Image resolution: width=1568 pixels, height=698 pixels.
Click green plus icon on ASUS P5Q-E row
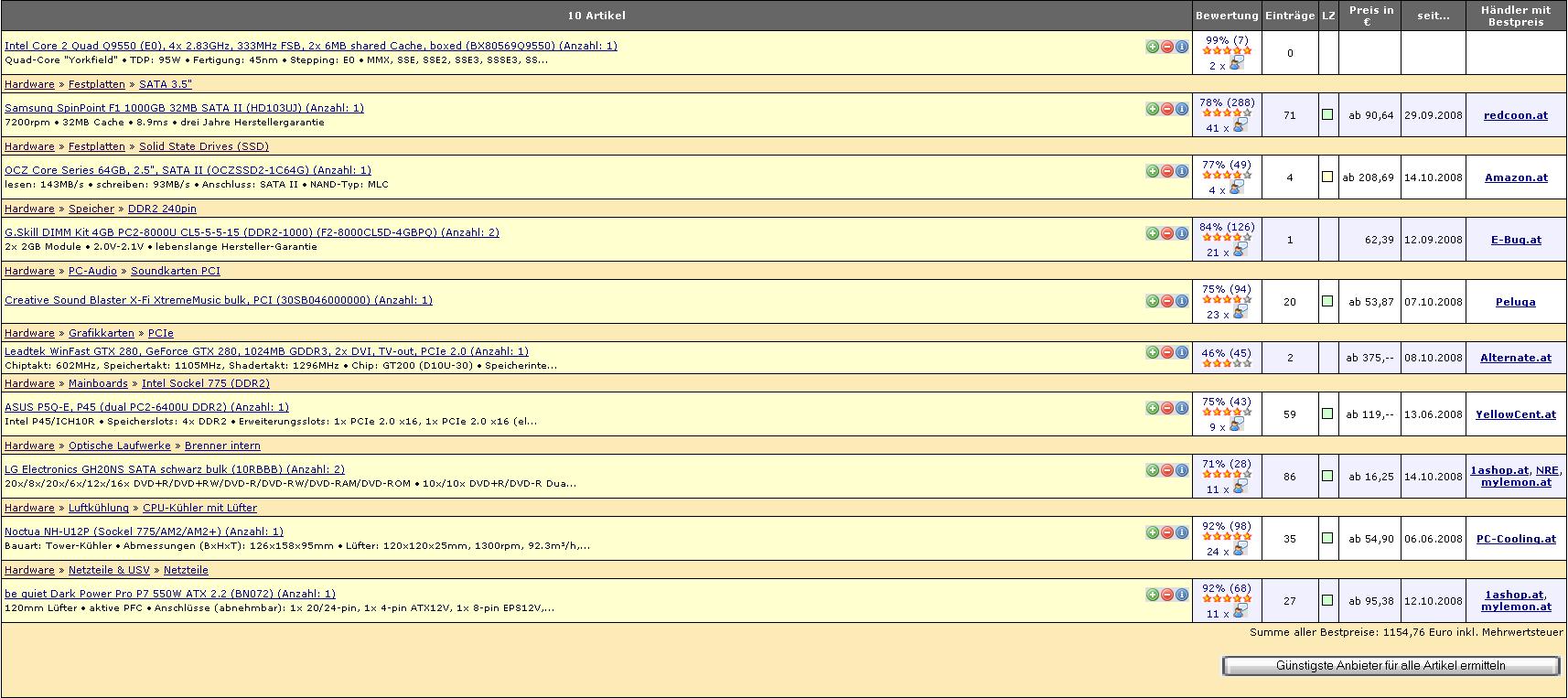coord(1153,407)
